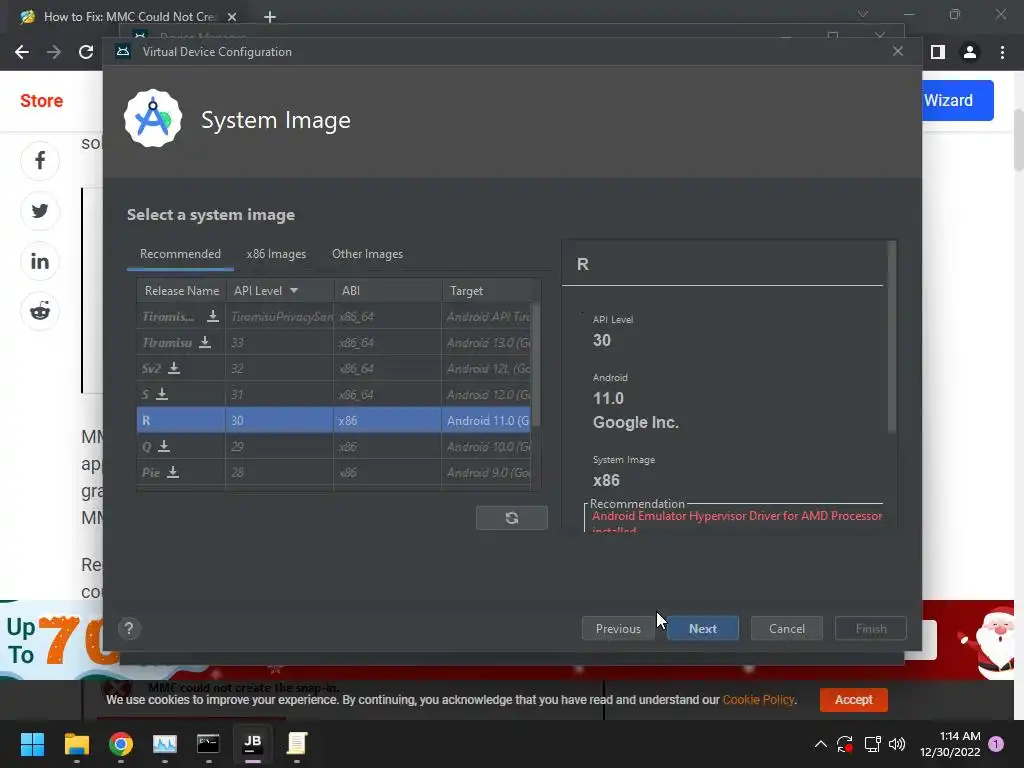Open Windows Start menu
1024x768 pixels.
click(x=32, y=744)
